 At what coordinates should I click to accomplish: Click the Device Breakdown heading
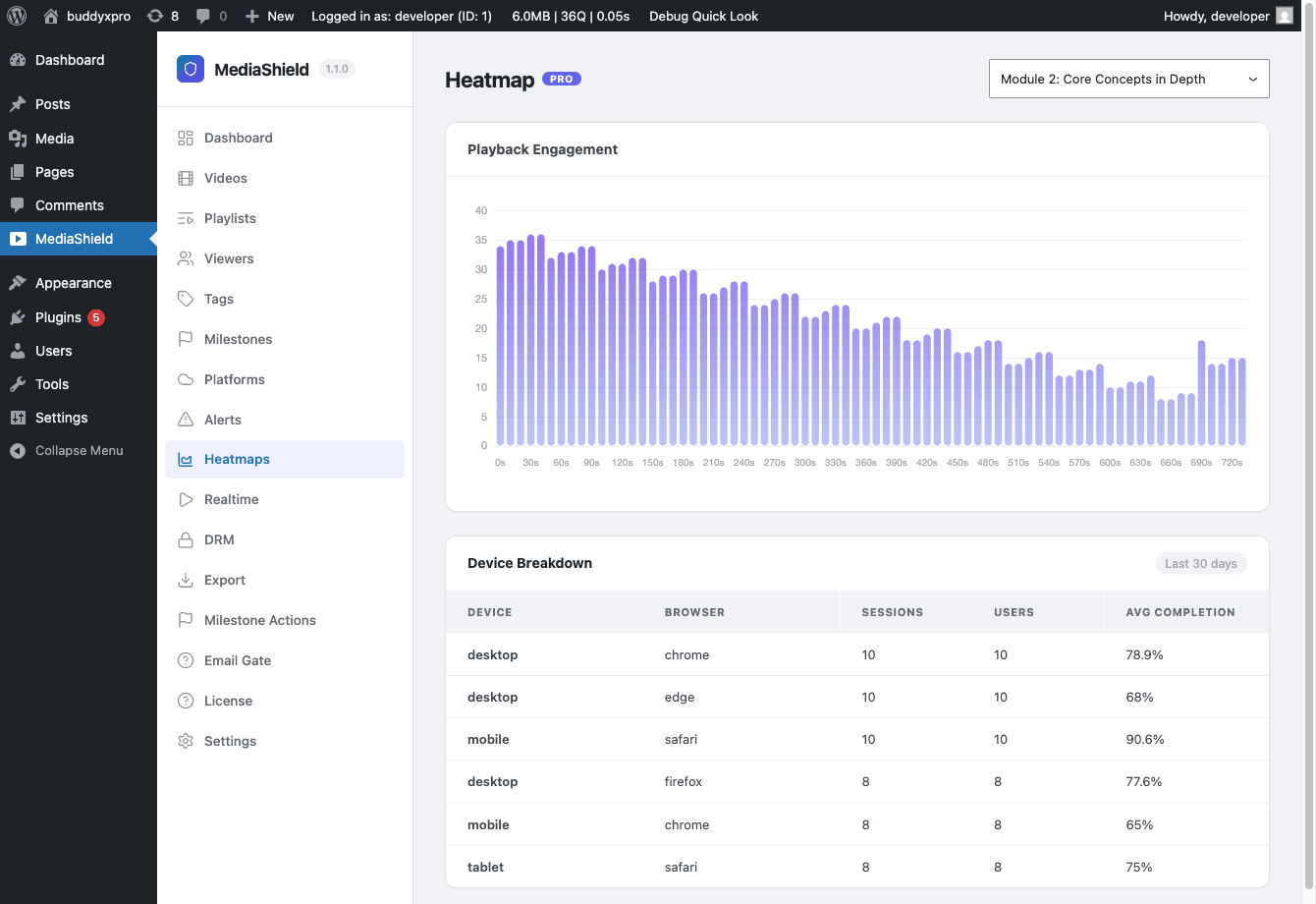pos(529,563)
